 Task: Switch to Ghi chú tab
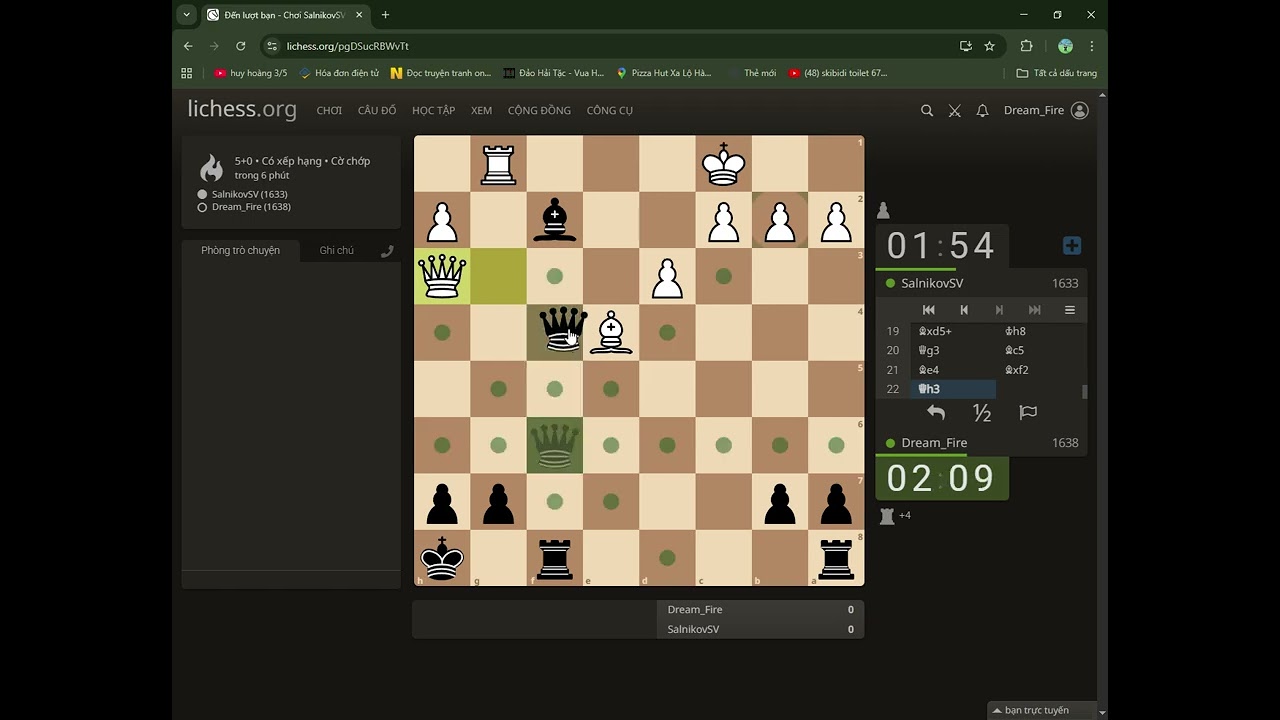click(336, 250)
